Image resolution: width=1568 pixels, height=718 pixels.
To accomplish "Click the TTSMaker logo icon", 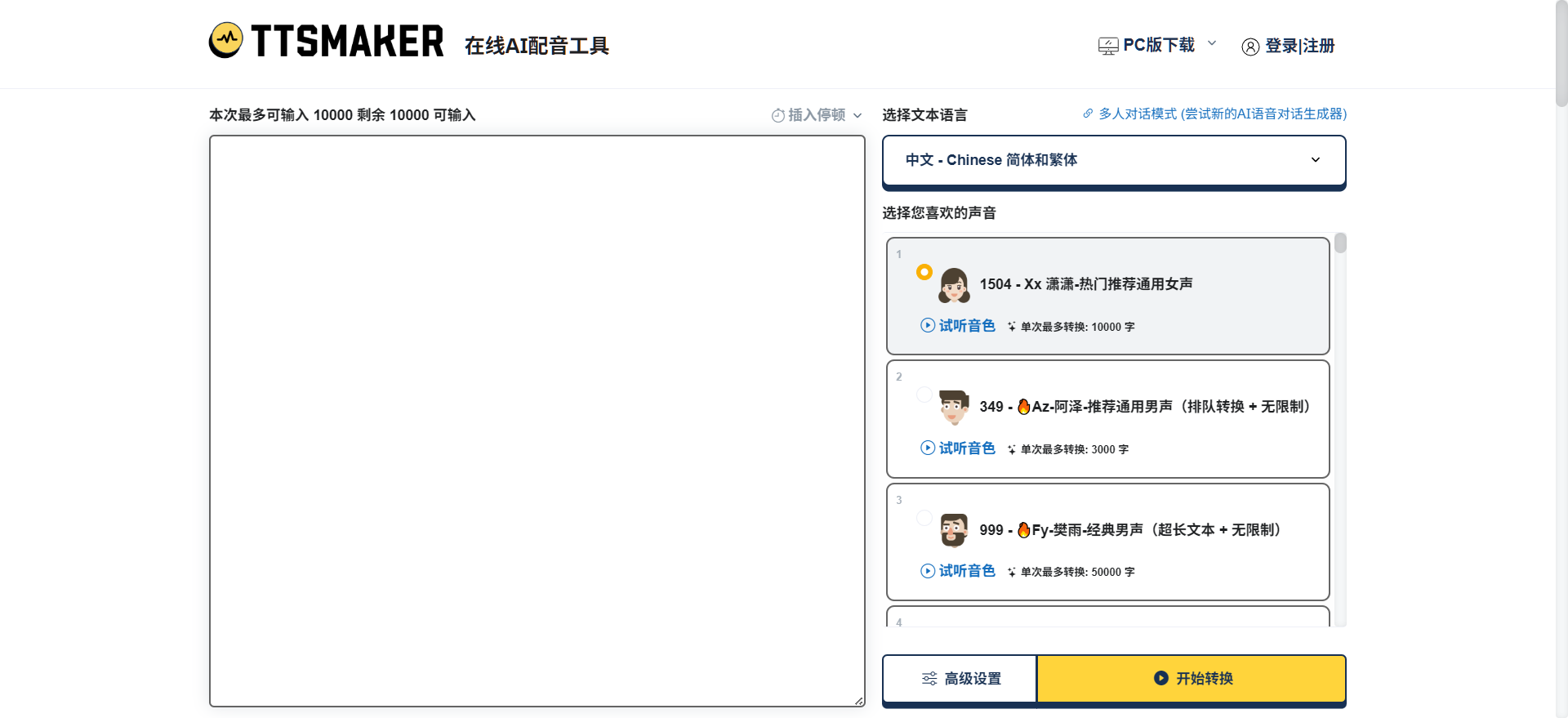I will pyautogui.click(x=225, y=40).
